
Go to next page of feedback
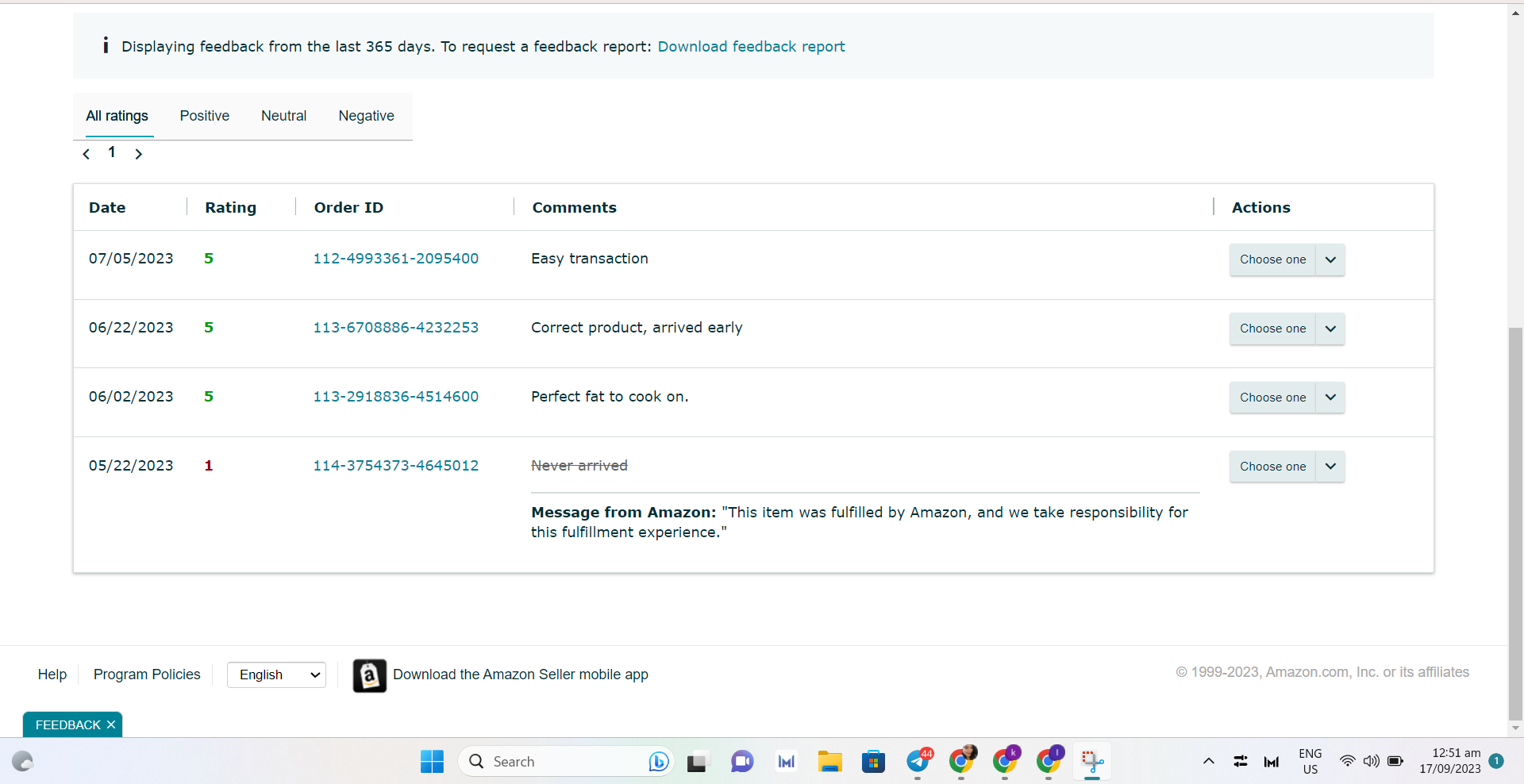coord(139,154)
